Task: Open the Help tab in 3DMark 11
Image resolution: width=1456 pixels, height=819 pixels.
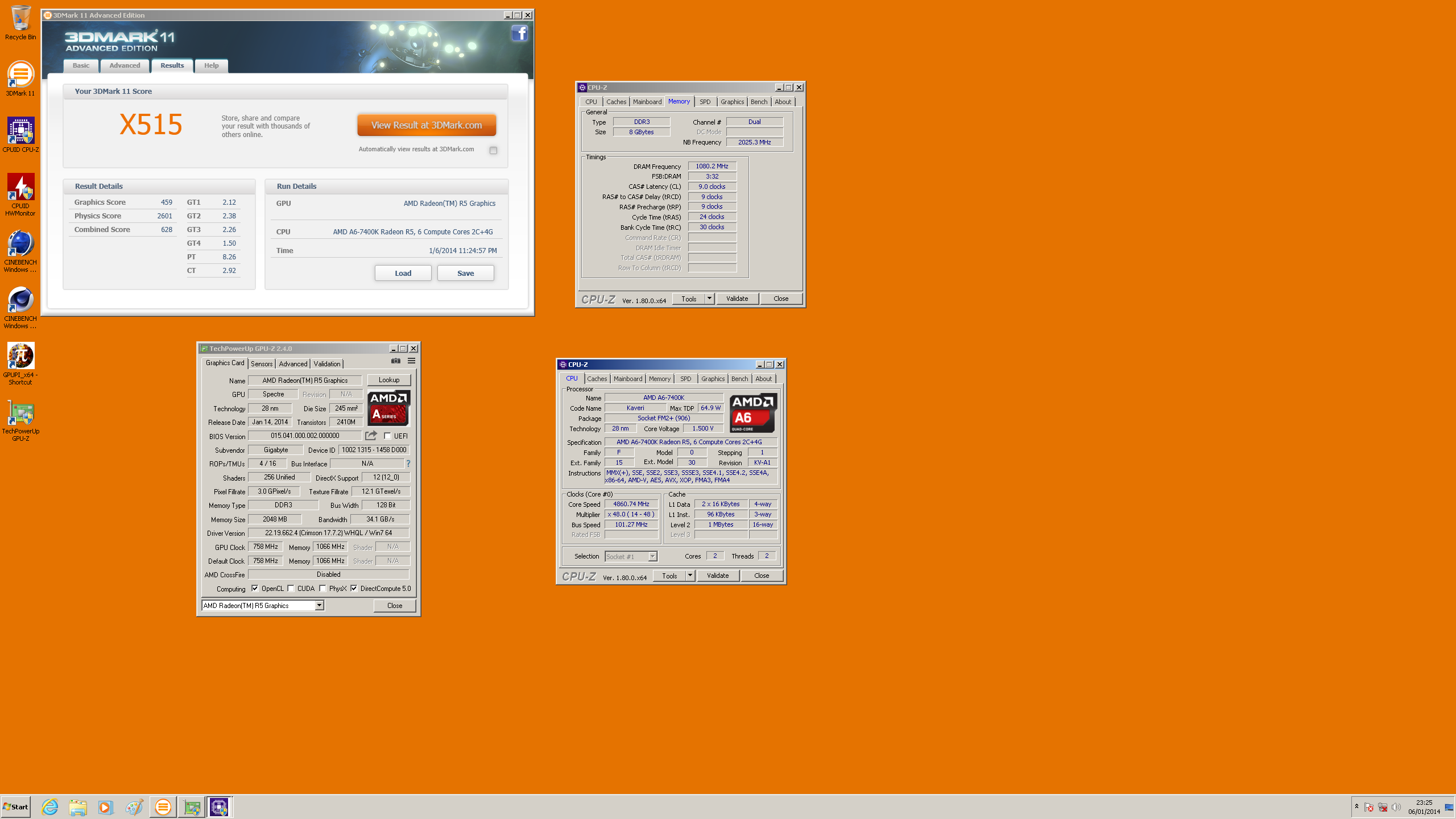Action: pyautogui.click(x=212, y=65)
